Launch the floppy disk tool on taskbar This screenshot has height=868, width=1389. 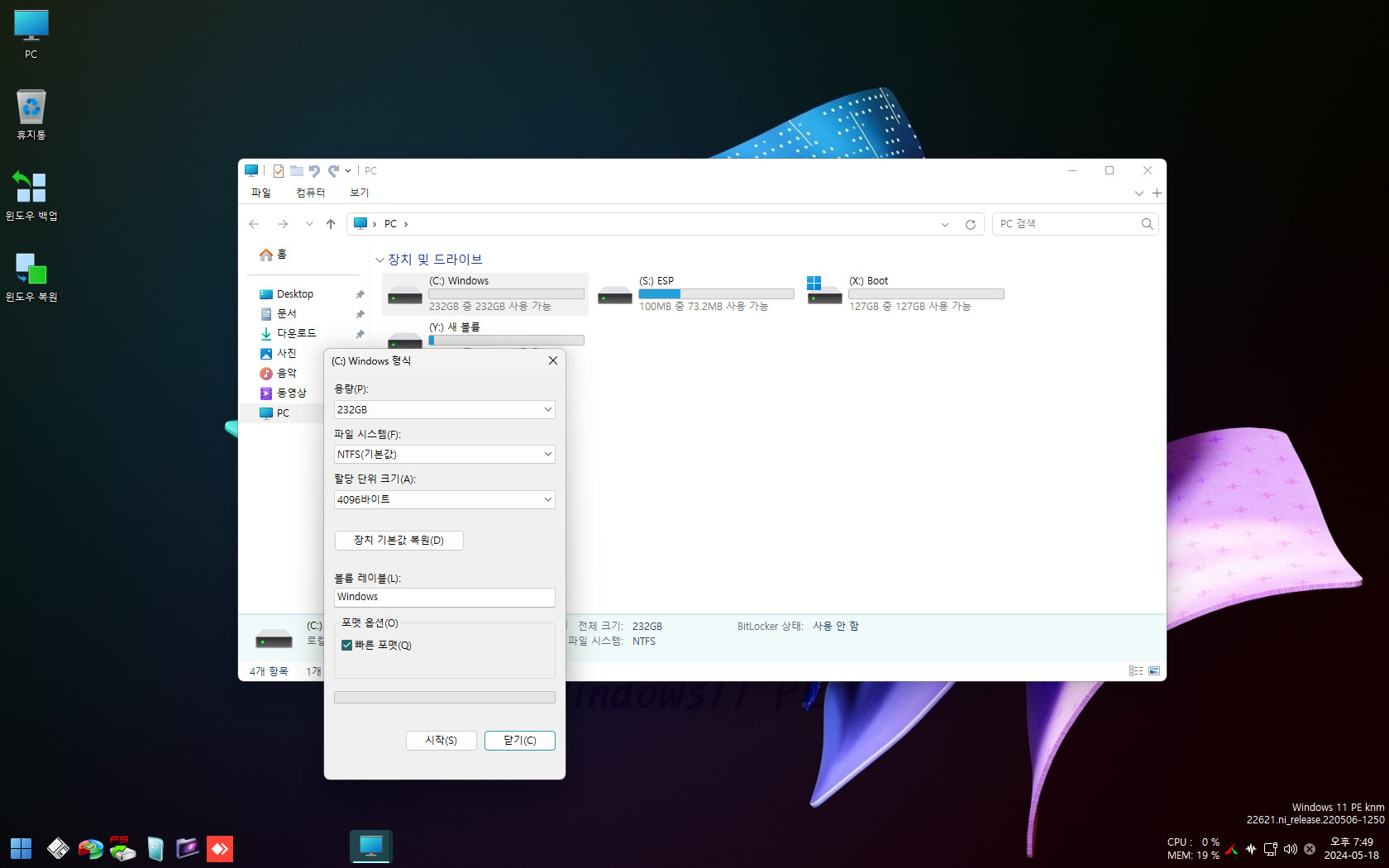pos(58,848)
